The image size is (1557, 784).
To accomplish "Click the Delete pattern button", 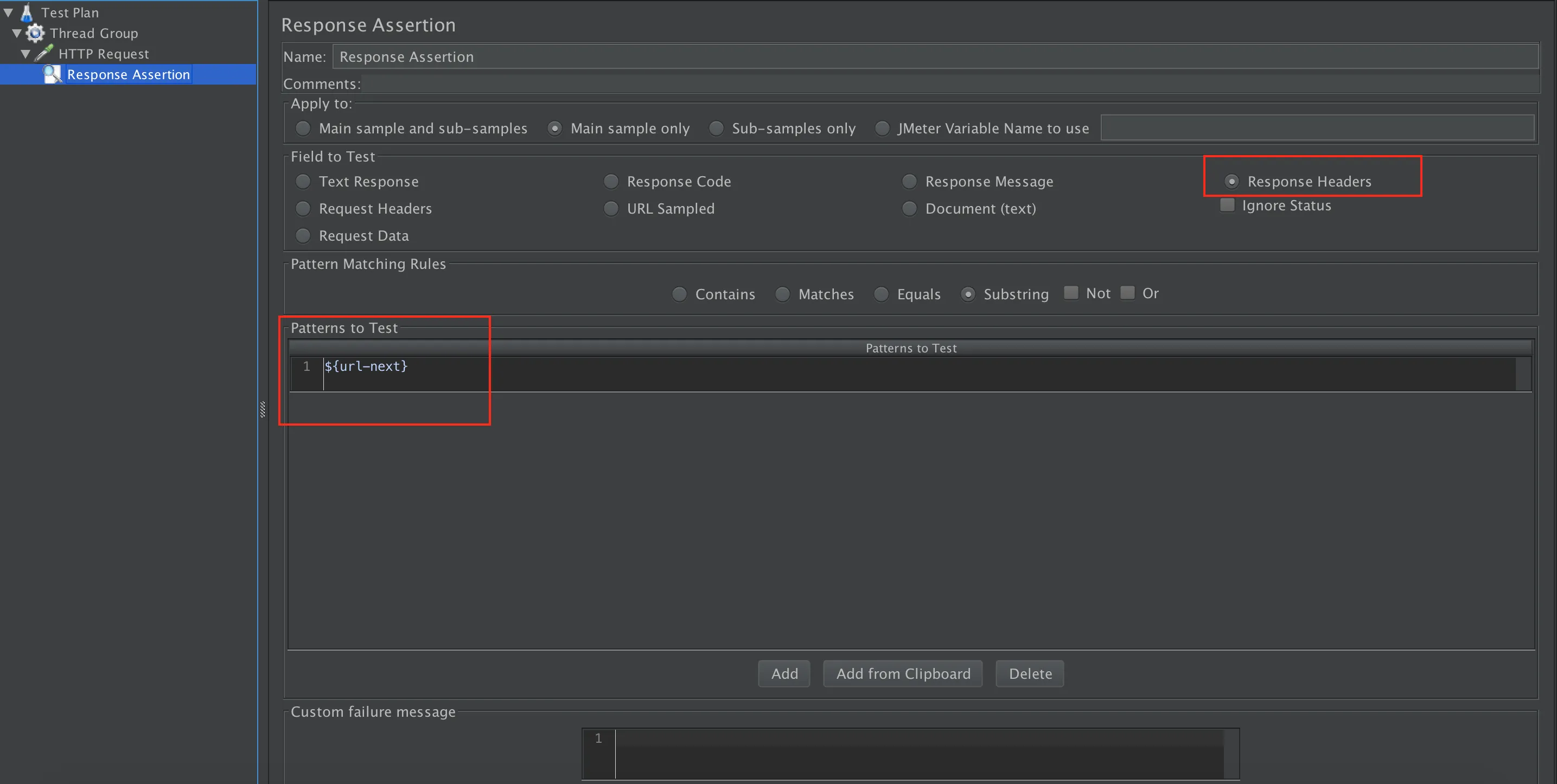I will (1029, 673).
